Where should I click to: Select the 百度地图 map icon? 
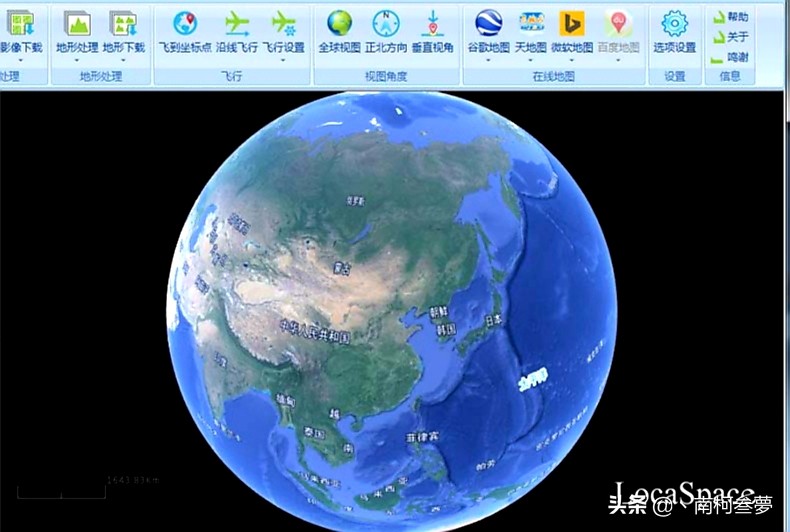click(618, 25)
